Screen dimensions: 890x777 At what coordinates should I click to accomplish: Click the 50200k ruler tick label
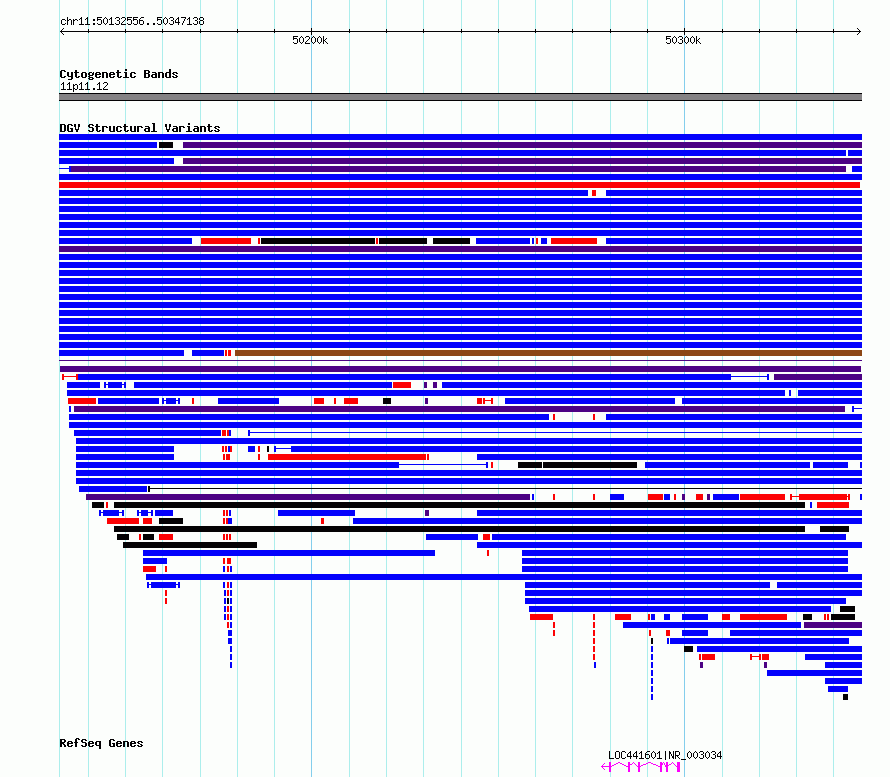point(310,40)
